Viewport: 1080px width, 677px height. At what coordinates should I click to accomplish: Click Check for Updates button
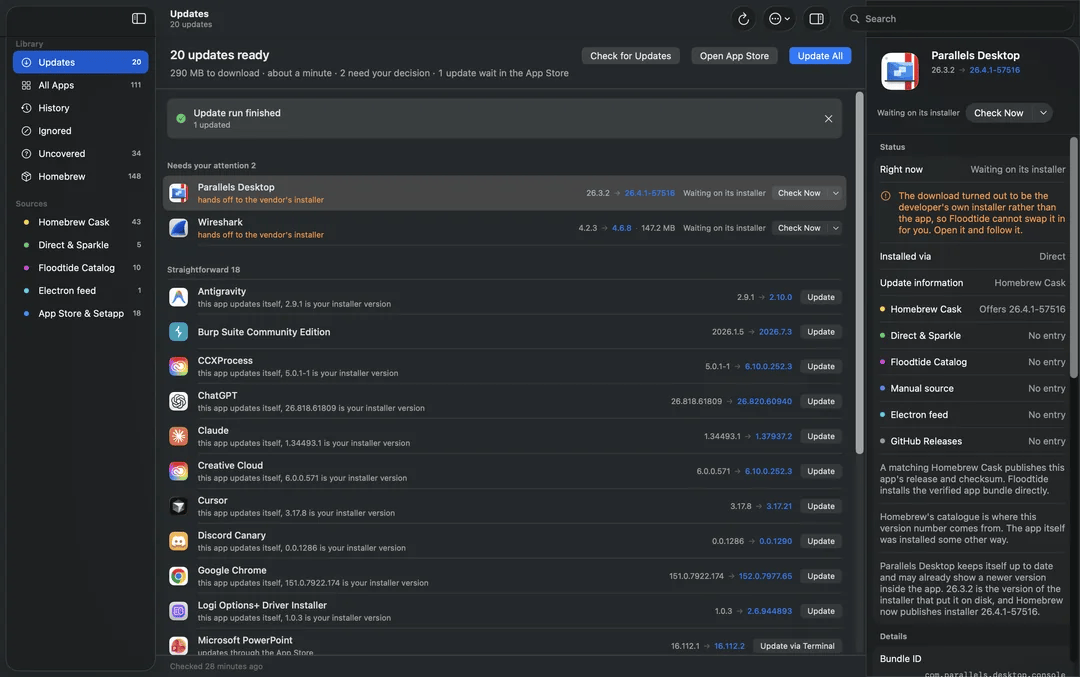[630, 56]
